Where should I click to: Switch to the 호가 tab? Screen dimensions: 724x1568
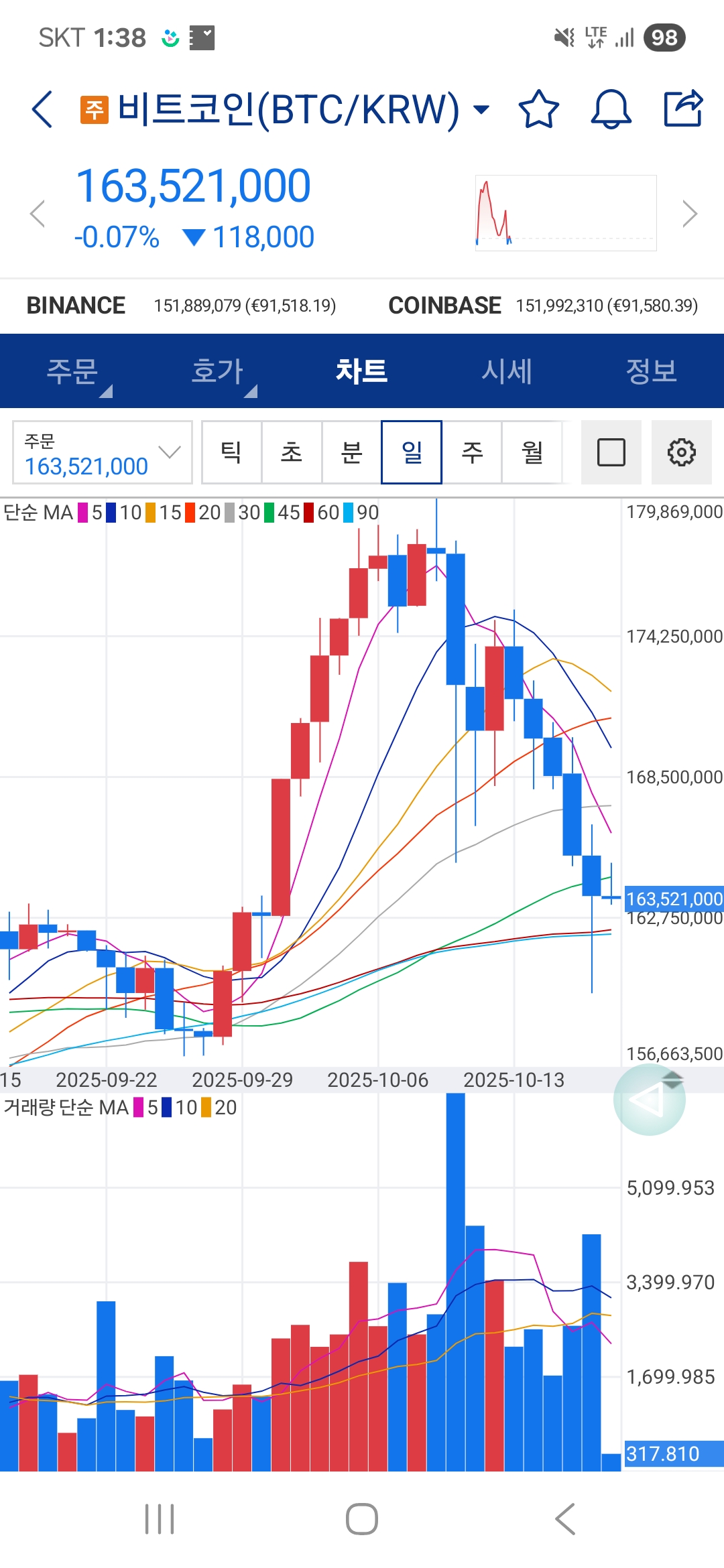click(217, 371)
